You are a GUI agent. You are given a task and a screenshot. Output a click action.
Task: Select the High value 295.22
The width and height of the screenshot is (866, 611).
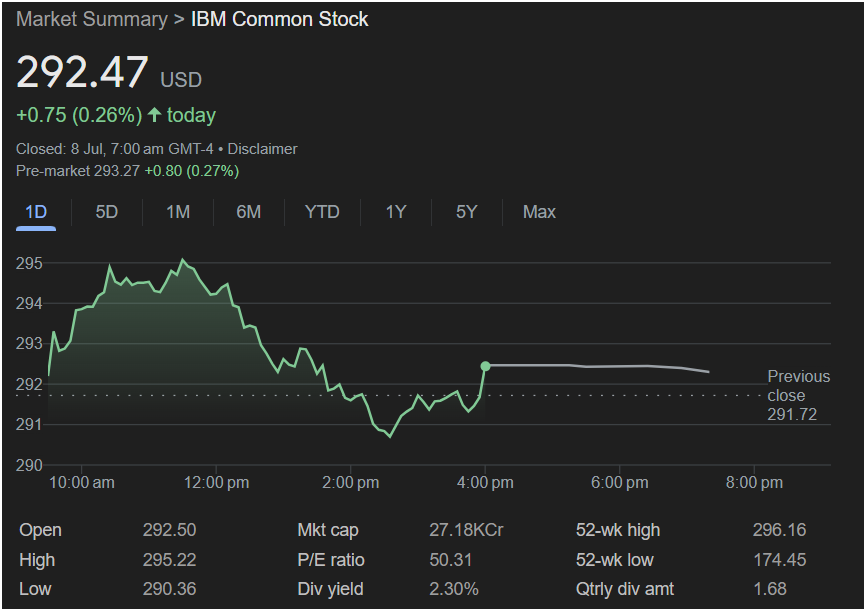(x=170, y=560)
